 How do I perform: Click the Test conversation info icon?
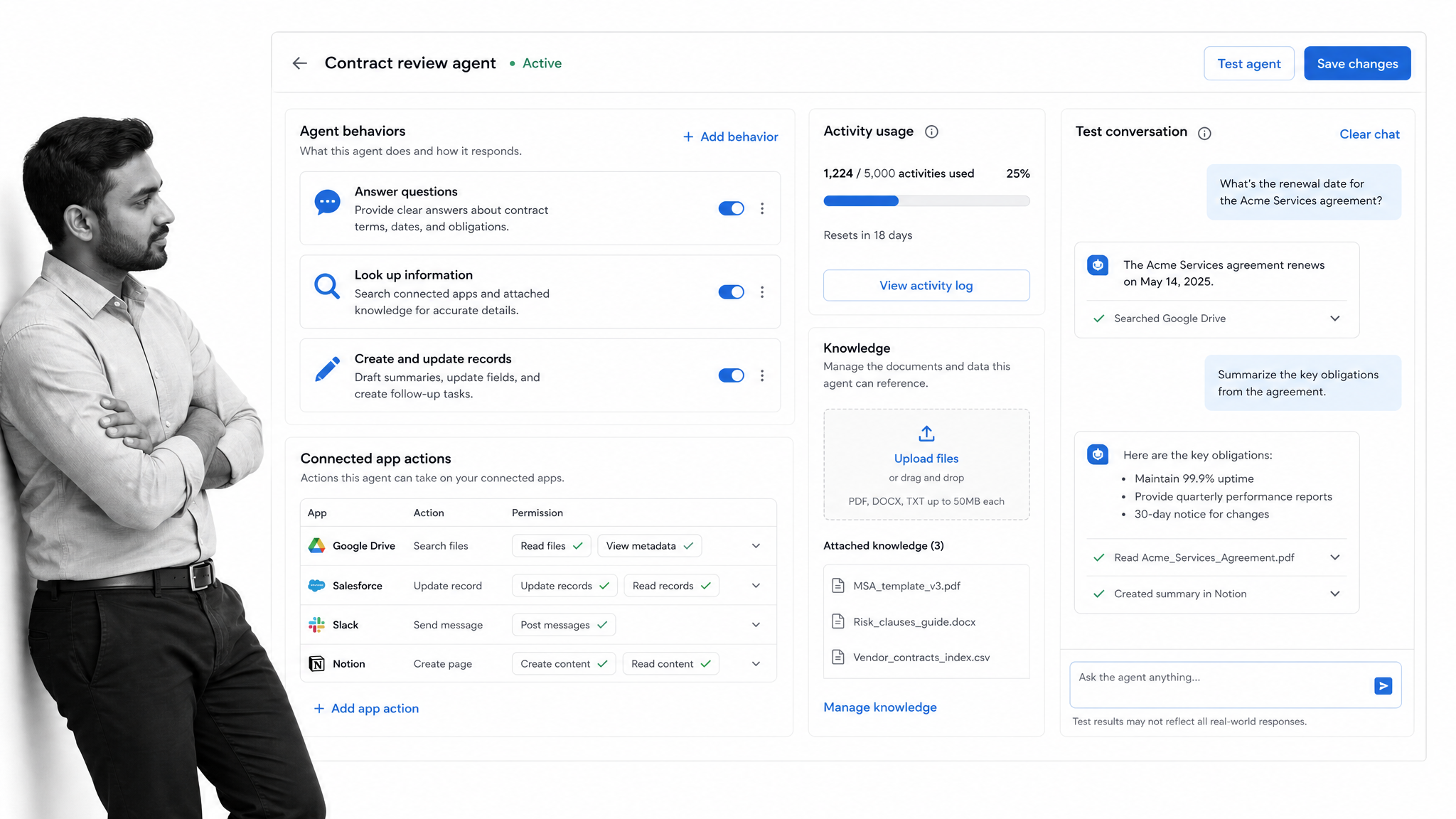(1204, 134)
